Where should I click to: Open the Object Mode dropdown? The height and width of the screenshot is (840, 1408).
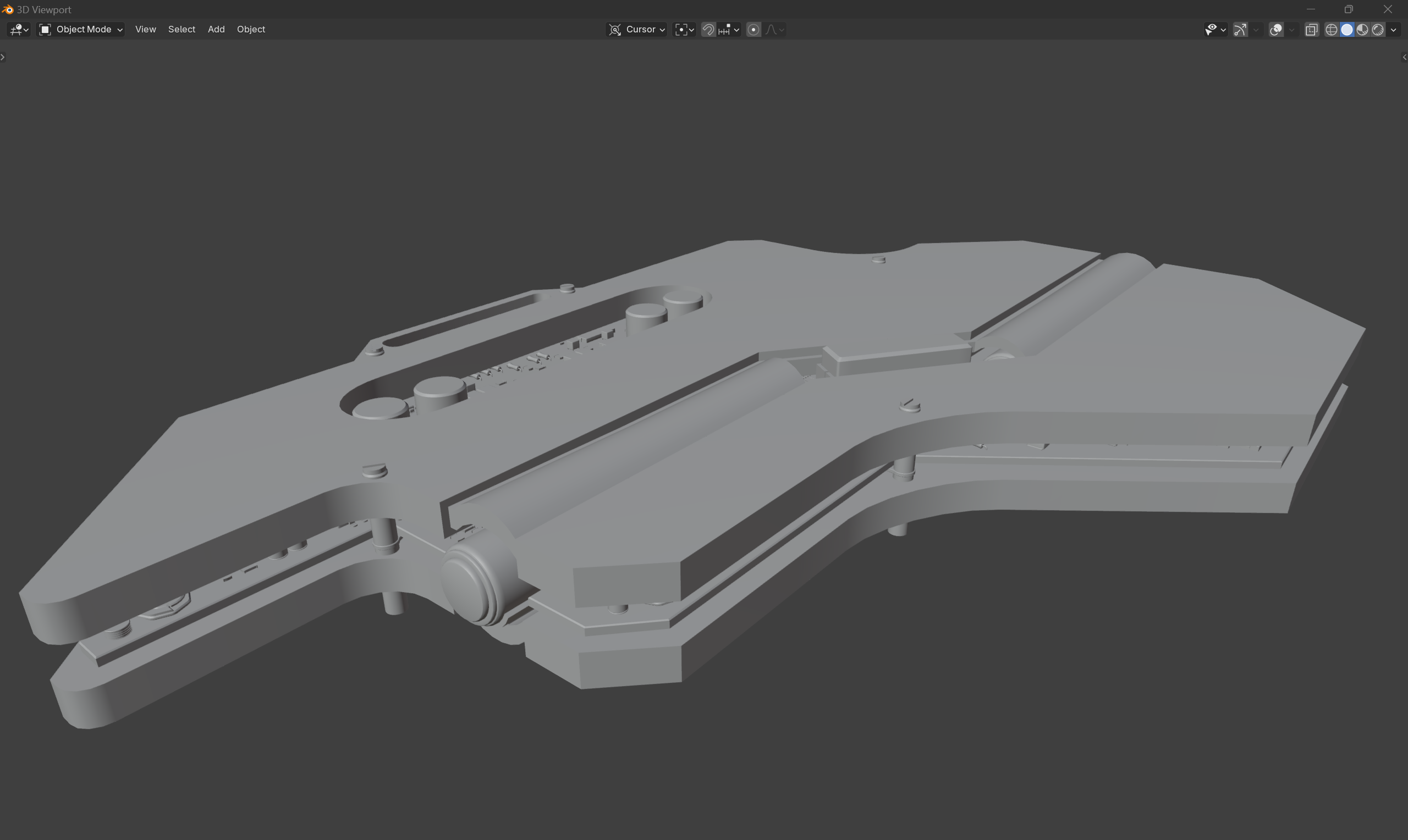pyautogui.click(x=81, y=30)
